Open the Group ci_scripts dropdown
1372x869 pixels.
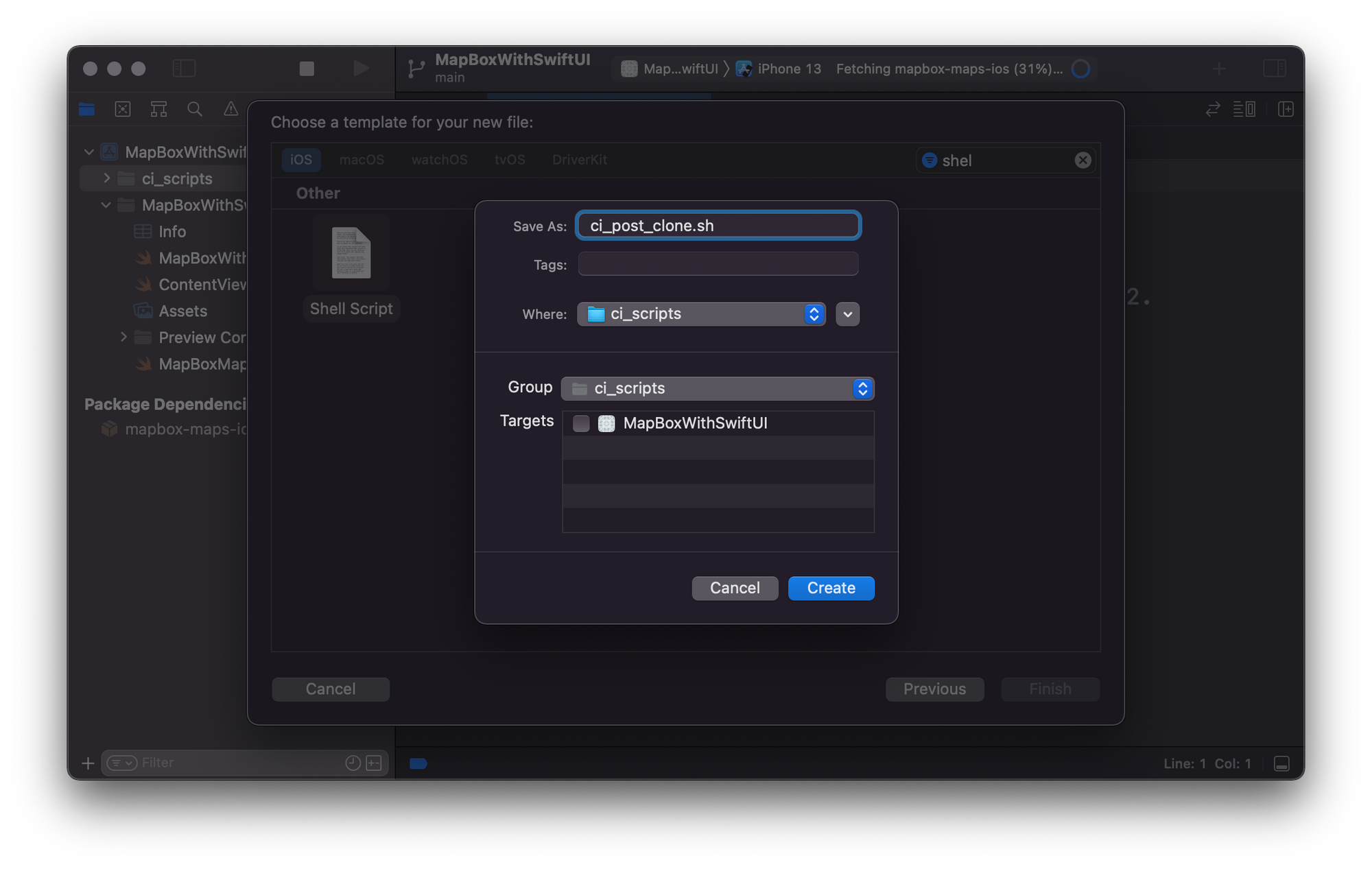pos(717,388)
